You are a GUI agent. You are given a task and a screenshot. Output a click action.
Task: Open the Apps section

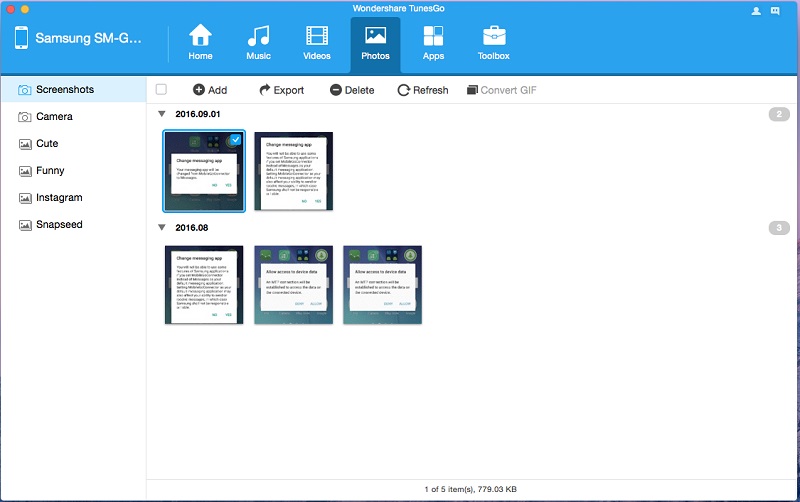coord(433,36)
